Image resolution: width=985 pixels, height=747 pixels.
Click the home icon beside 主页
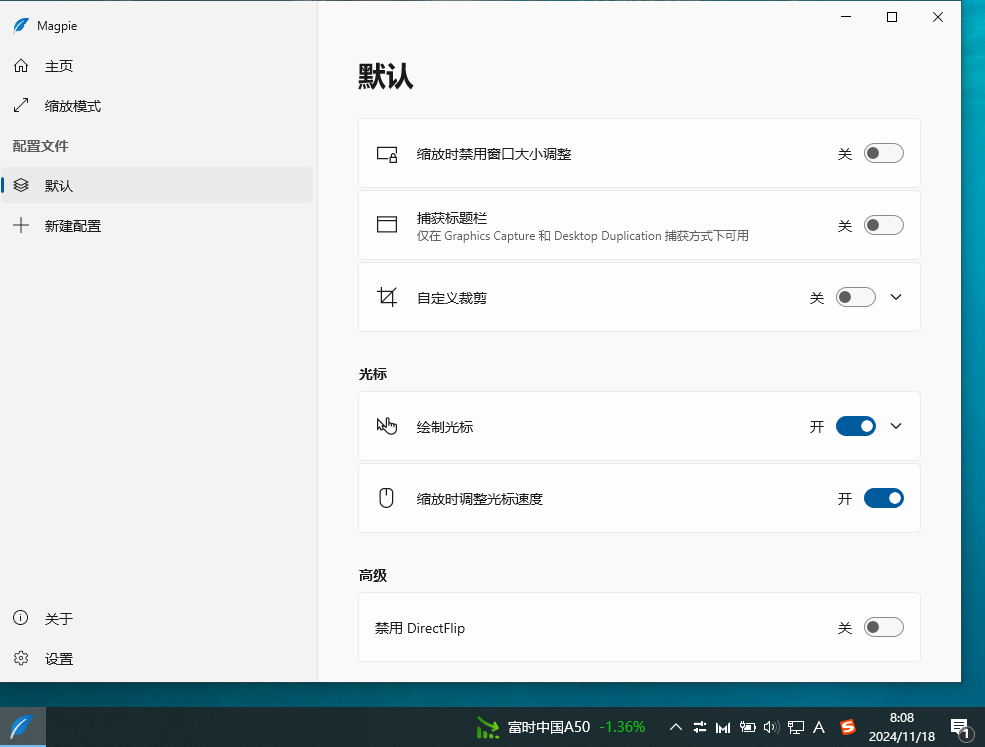[21, 65]
